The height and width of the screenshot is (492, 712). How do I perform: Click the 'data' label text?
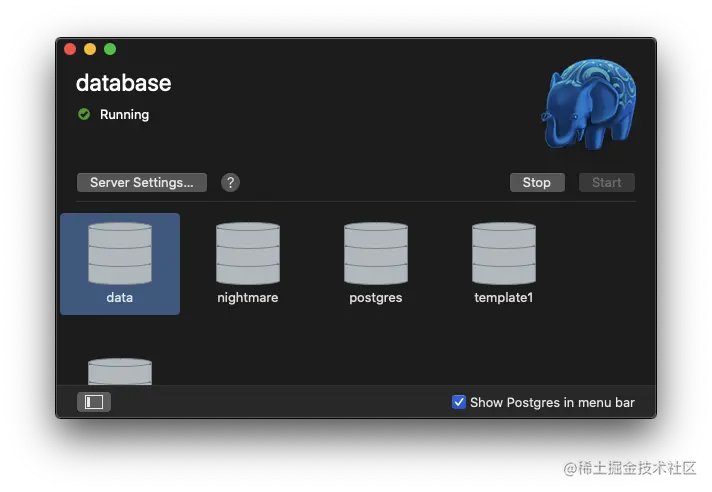120,297
